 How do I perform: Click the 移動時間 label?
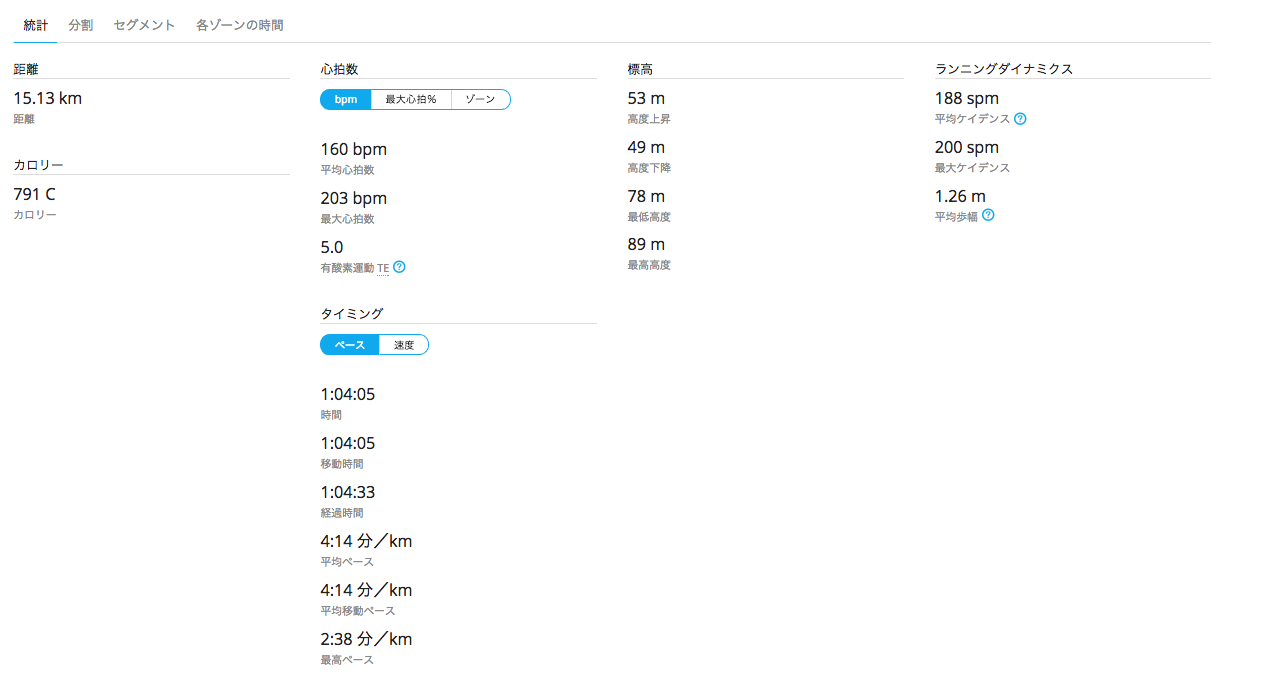[342, 464]
